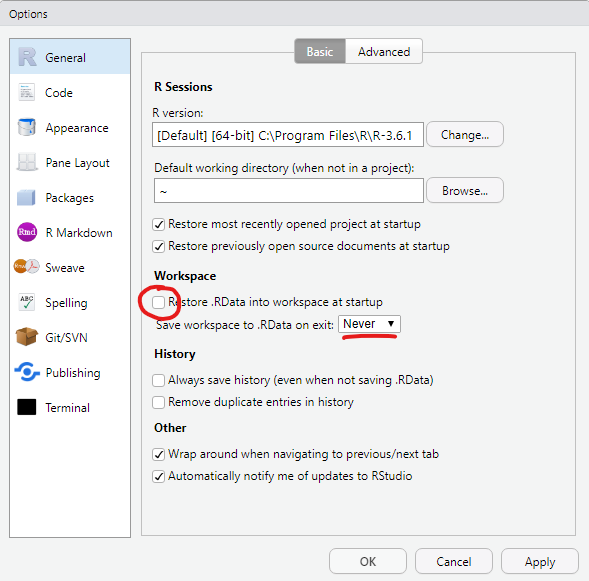Enable Always save history checkbox

(159, 380)
